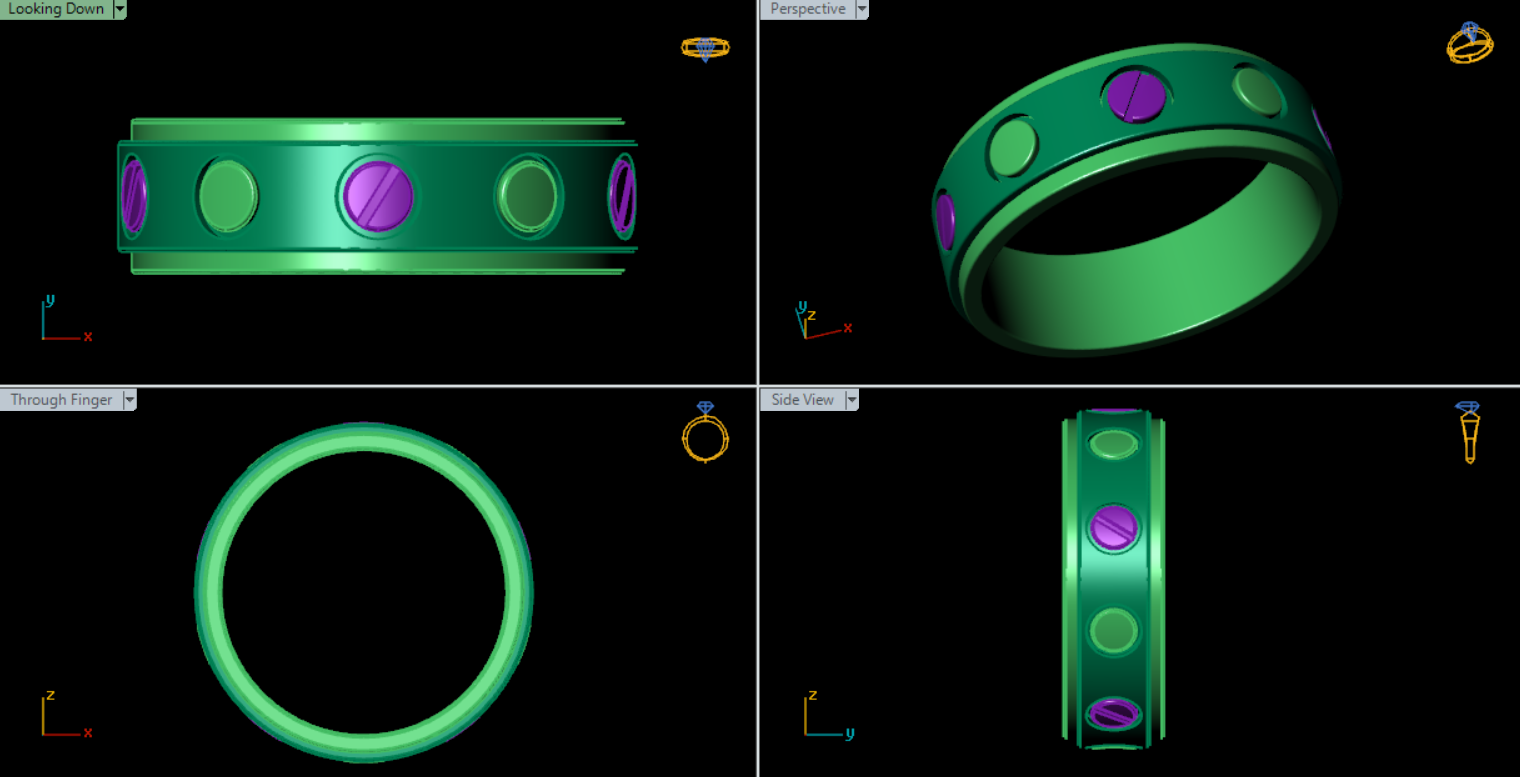Image resolution: width=1520 pixels, height=777 pixels.
Task: Click the front ring icon in Through Finger
Action: tap(705, 432)
